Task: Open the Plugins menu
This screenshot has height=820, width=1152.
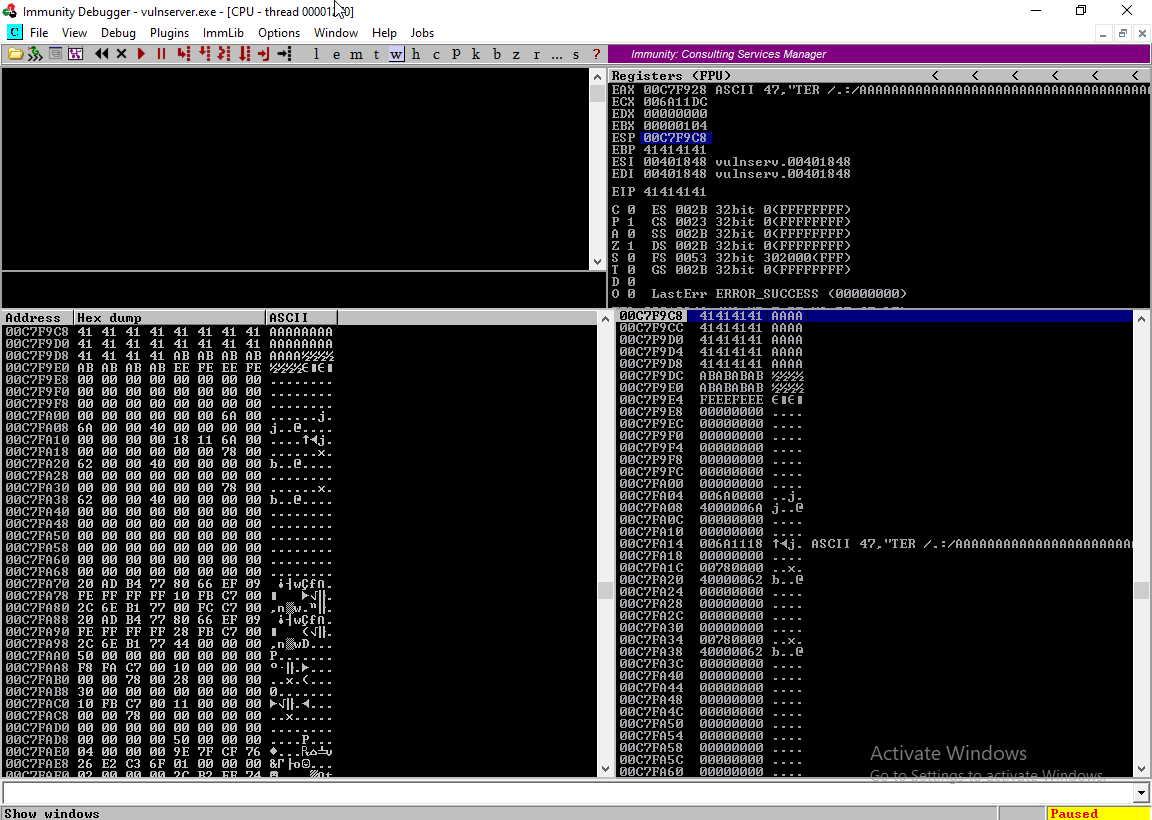Action: pos(169,33)
